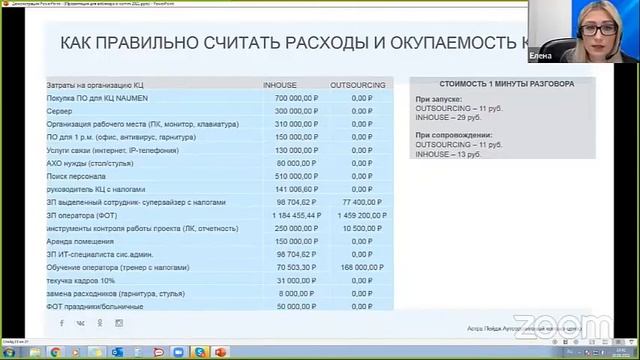Click the value 70 503,30 ₽
The height and width of the screenshot is (360, 640).
point(296,268)
